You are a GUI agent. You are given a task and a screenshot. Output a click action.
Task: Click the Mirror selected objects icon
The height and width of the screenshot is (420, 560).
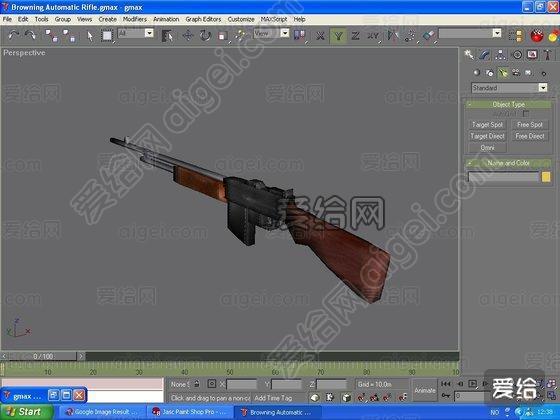point(393,35)
